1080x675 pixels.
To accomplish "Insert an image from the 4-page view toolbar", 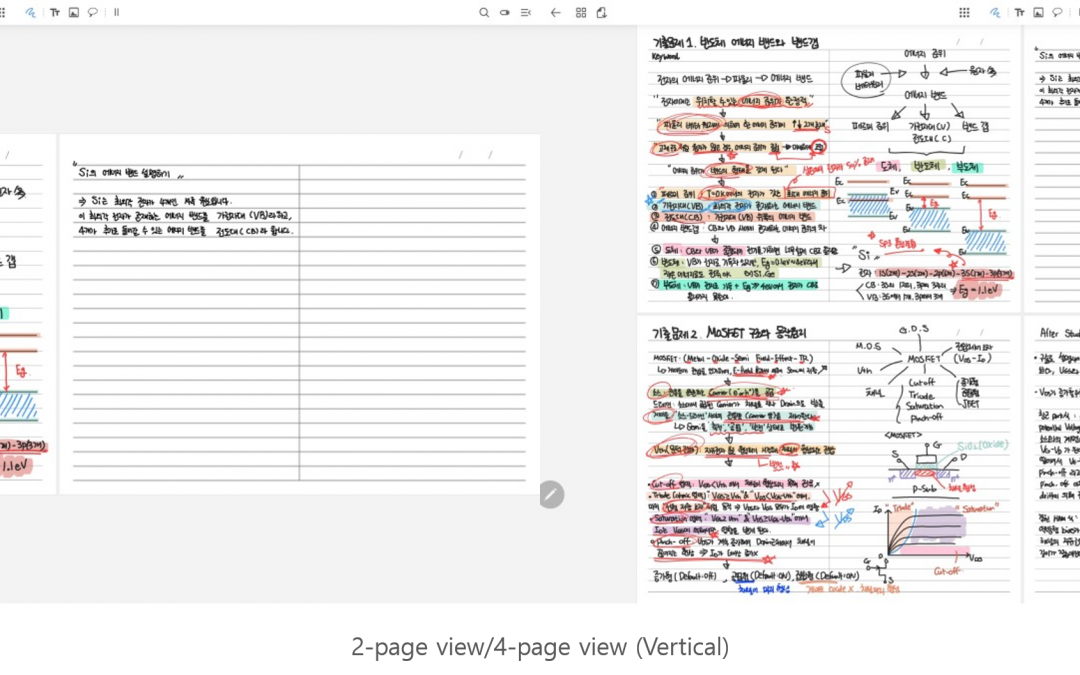I will point(1038,12).
